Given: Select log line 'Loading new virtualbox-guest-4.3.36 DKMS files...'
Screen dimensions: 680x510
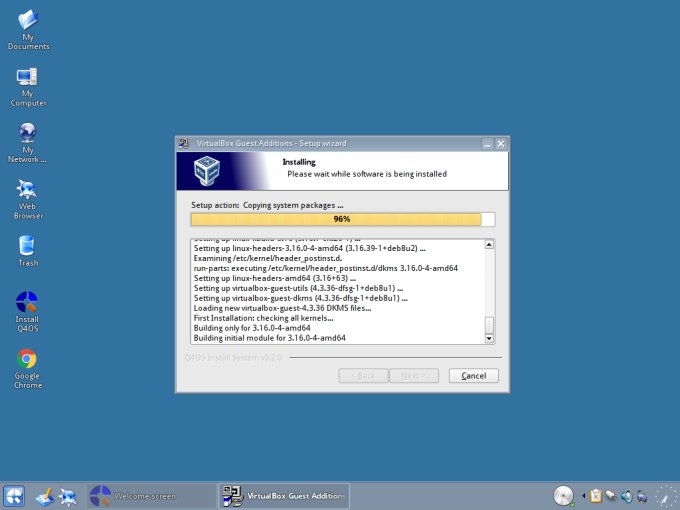Looking at the screenshot, I should [x=282, y=308].
